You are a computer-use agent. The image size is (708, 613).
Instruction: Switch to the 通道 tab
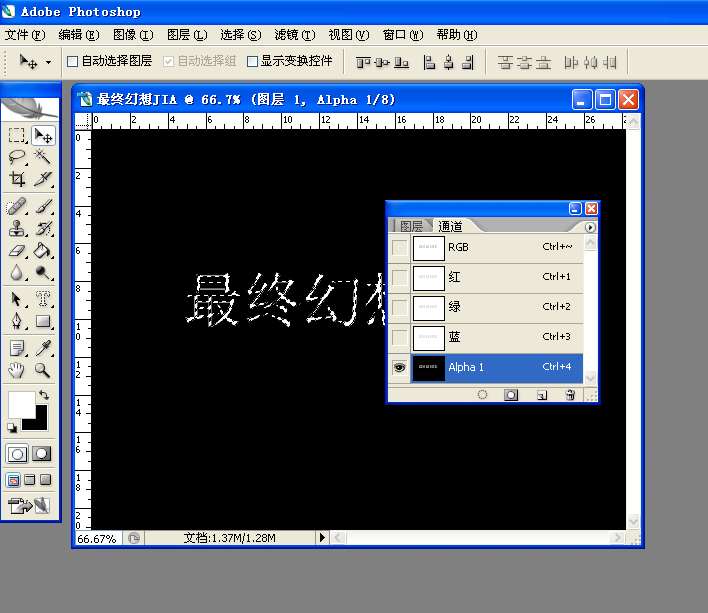tap(450, 226)
